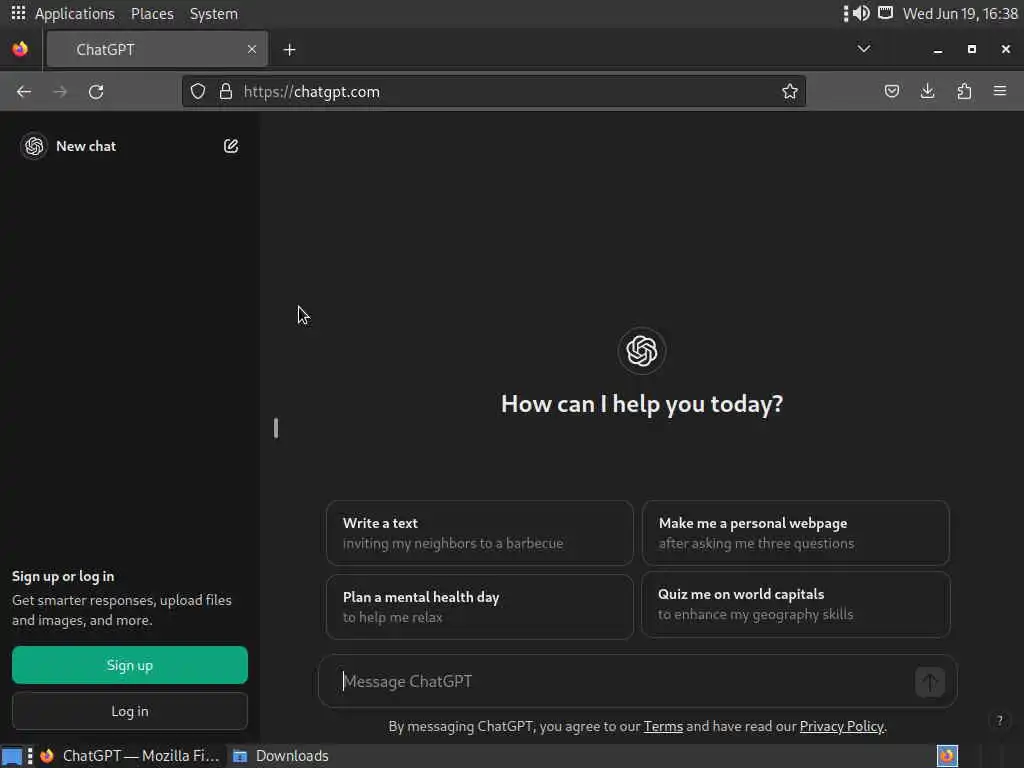1024x768 pixels.
Task: Choose the Write a text suggestion
Action: [479, 533]
